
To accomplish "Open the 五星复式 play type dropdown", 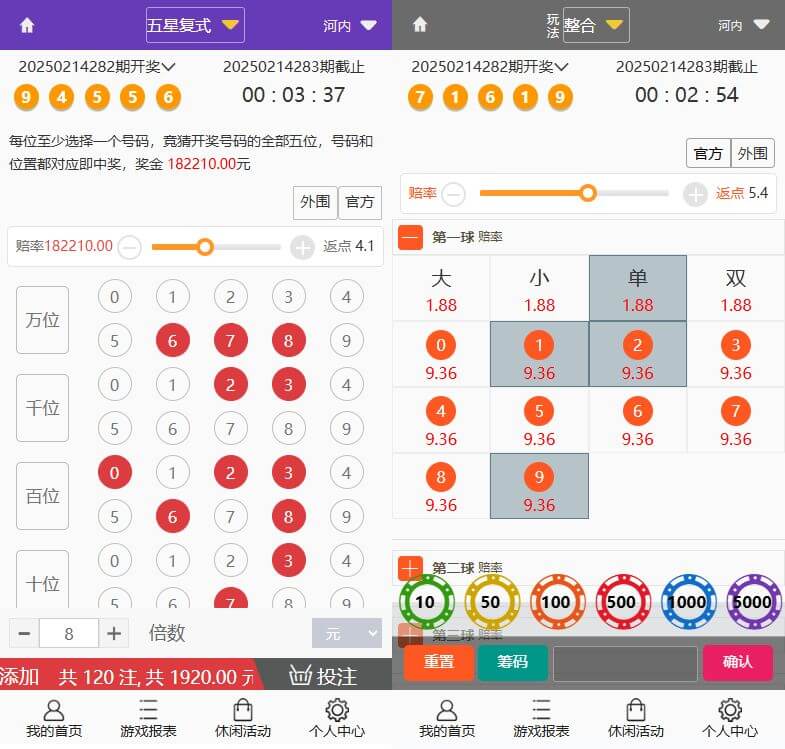I will (194, 25).
